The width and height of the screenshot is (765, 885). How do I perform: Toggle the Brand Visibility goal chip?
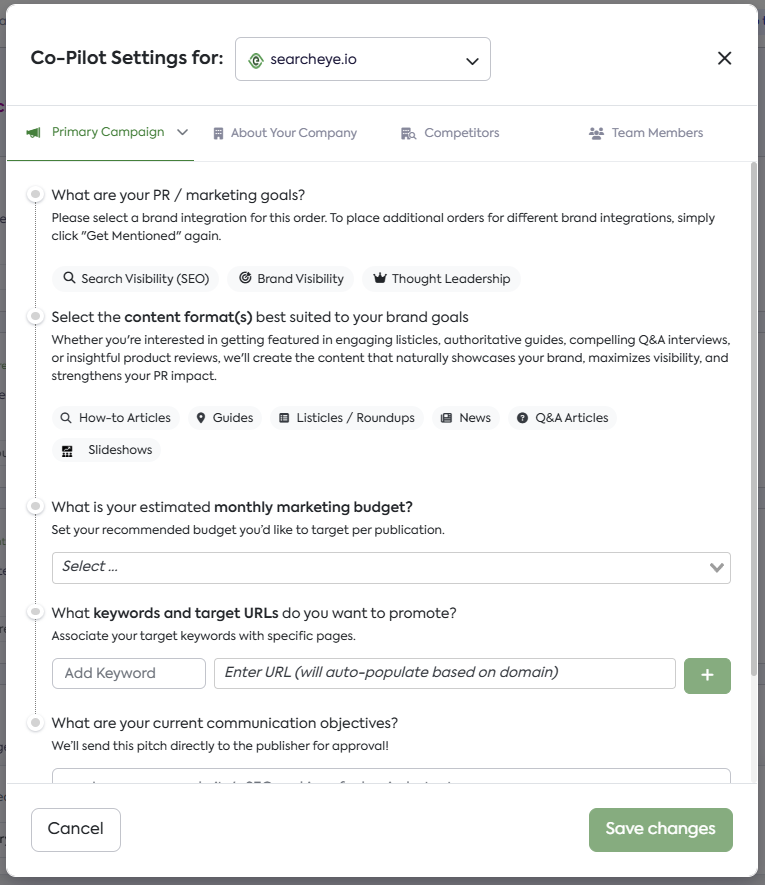click(291, 279)
